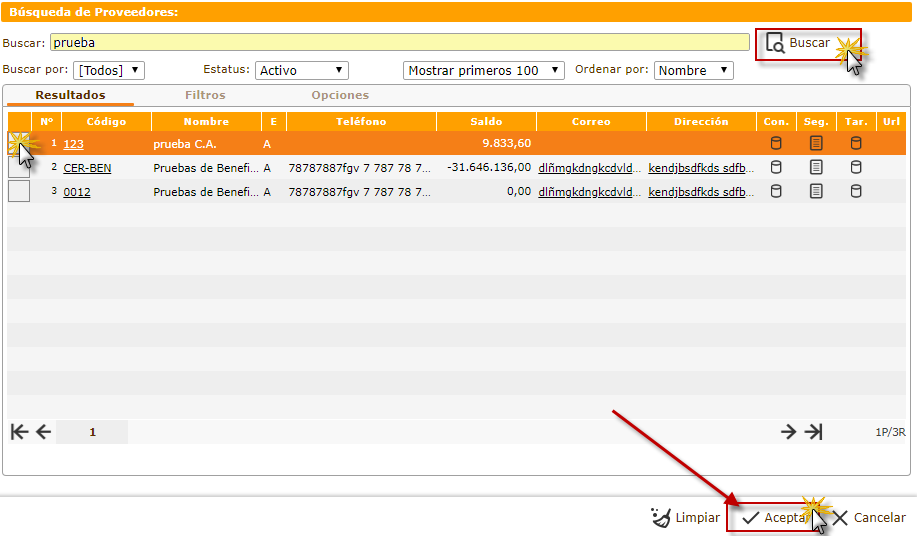The width and height of the screenshot is (917, 536).
Task: Click saldo value 9.833,60
Action: coord(506,143)
